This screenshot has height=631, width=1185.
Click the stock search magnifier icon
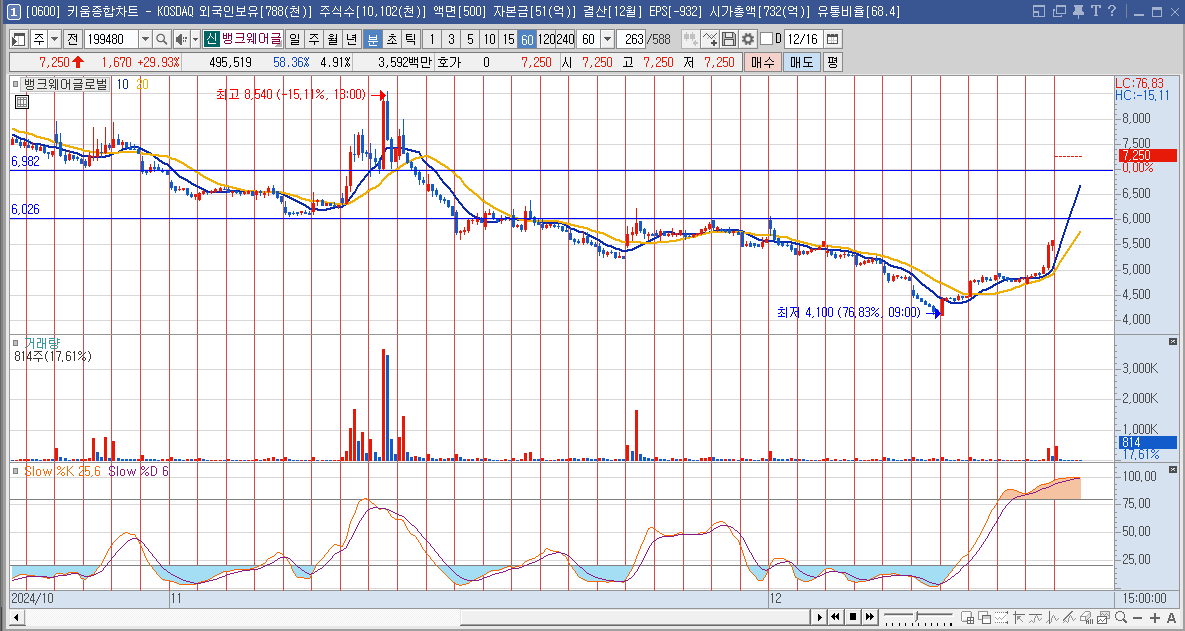(161, 39)
